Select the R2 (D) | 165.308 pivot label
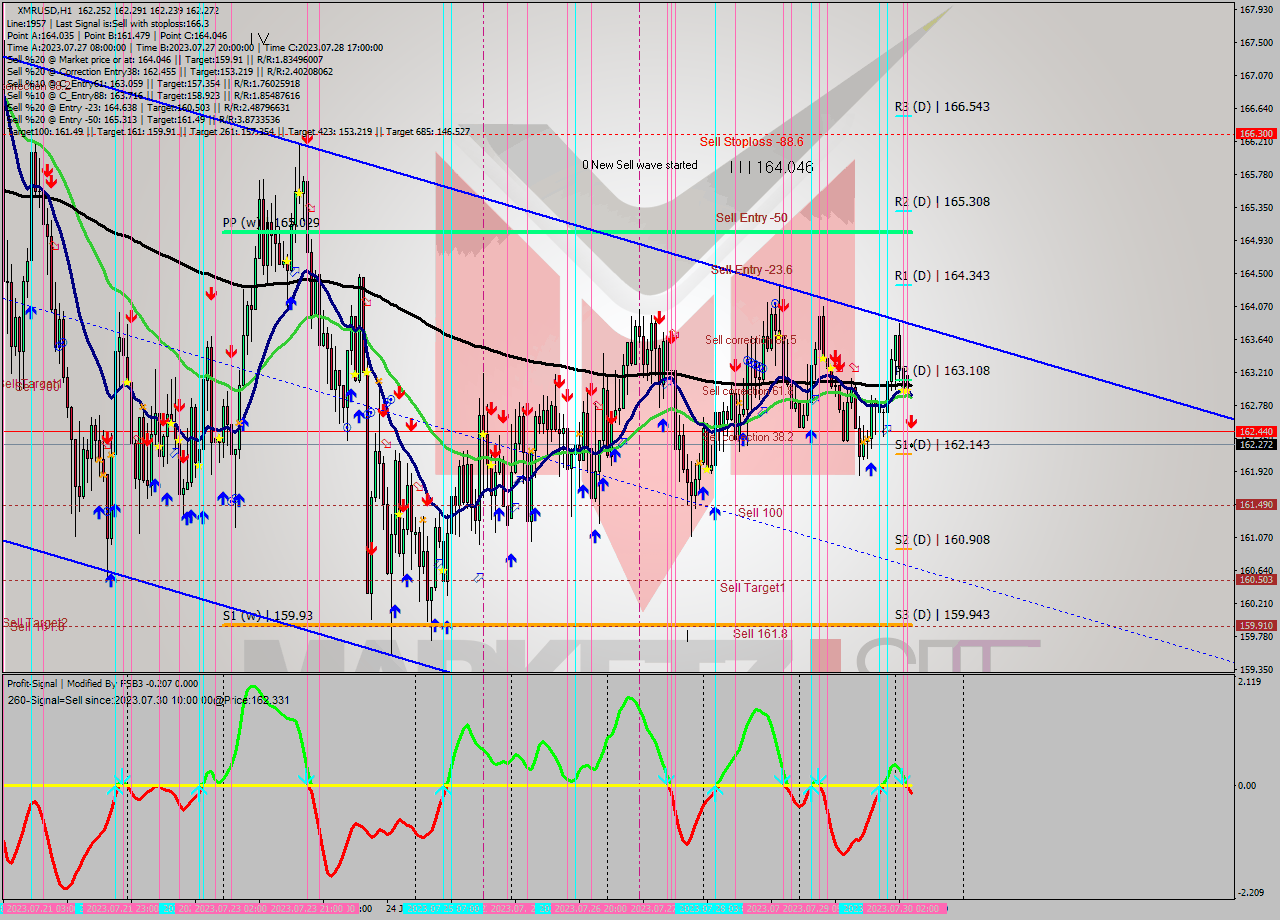The image size is (1280, 920). point(942,201)
